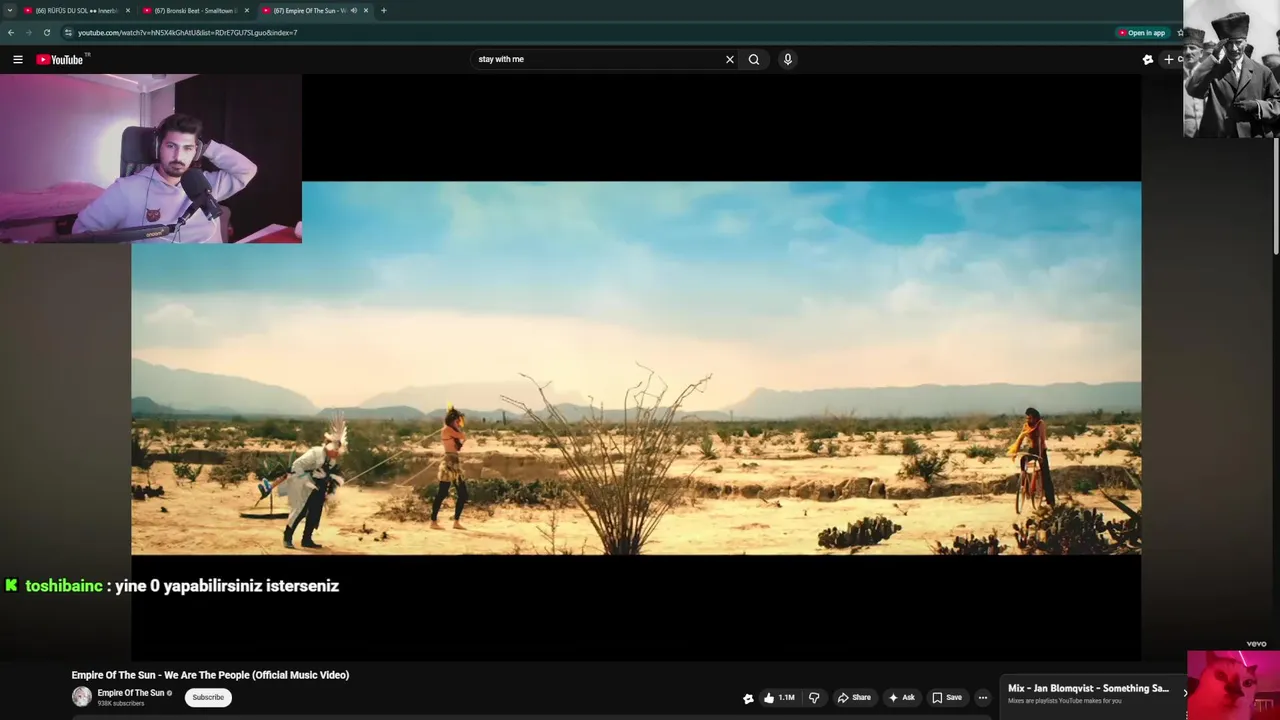Click the sparkle icon beside Create in the YouTube header
1280x720 pixels.
[x=1148, y=59]
